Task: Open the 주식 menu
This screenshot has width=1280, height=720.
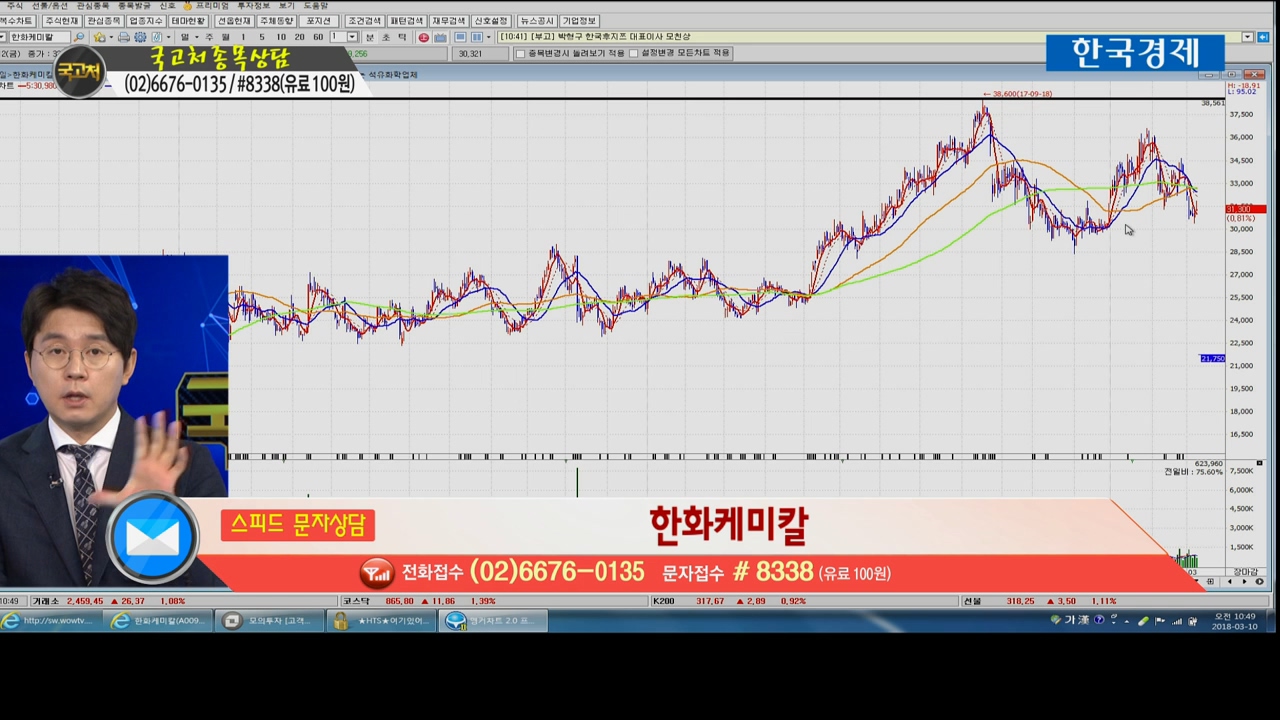Action: click(15, 6)
